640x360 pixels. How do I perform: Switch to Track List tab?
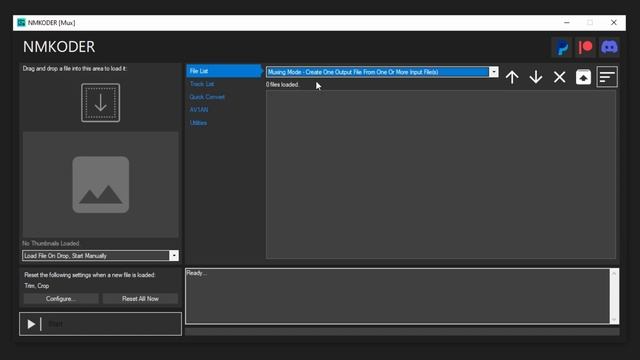coord(202,84)
